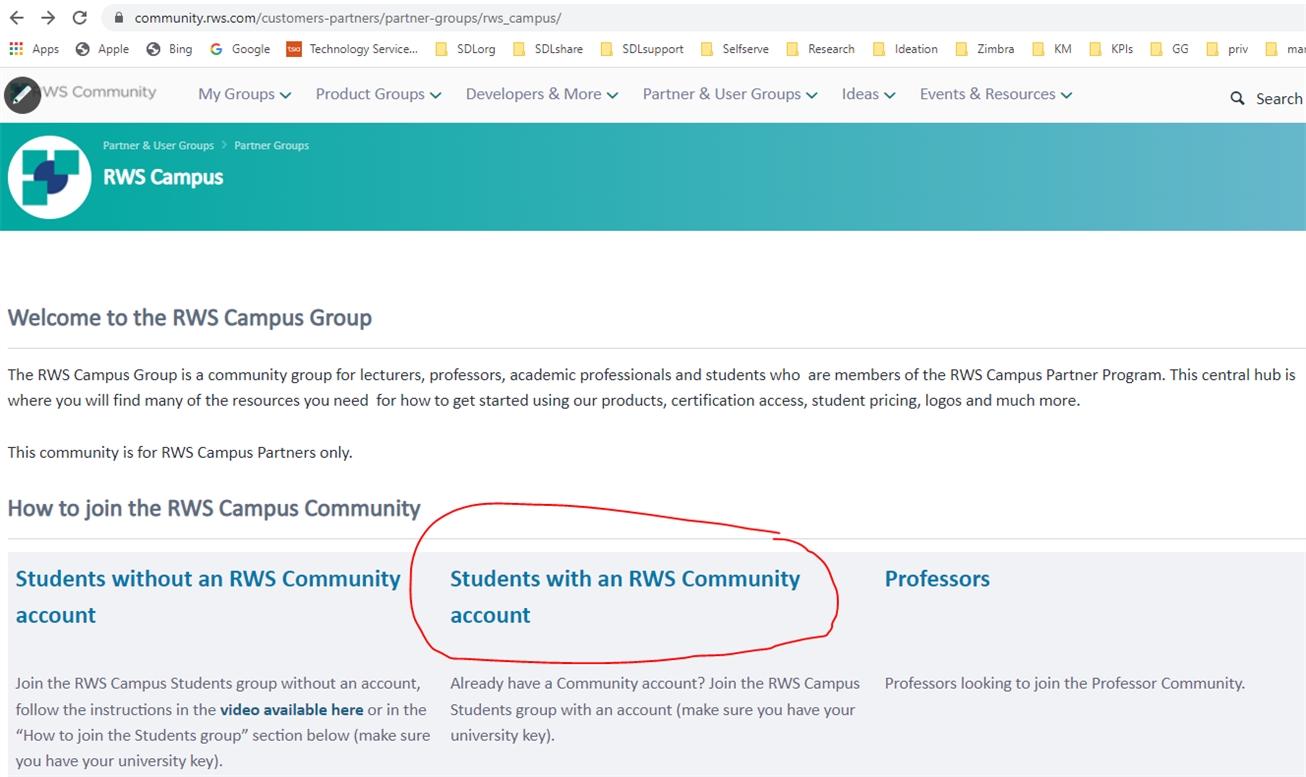
Task: Click the browser forward arrow
Action: [48, 18]
